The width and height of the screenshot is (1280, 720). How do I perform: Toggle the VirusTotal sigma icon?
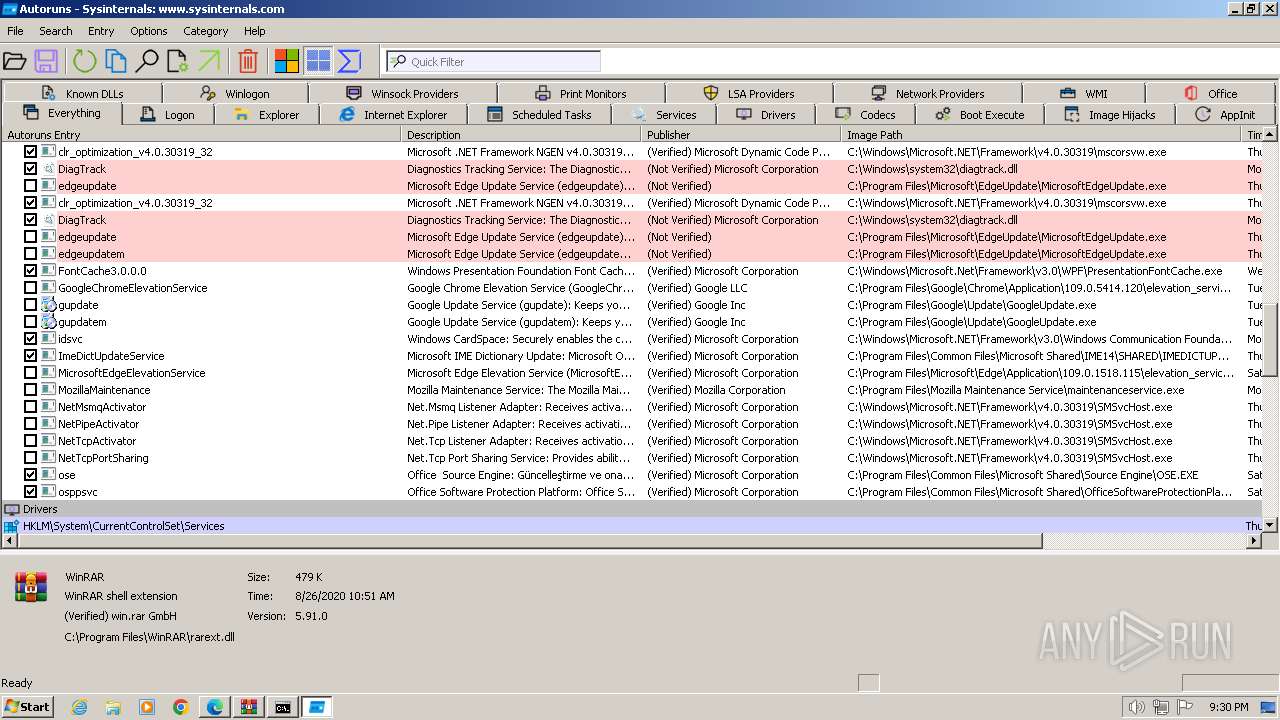tap(349, 62)
